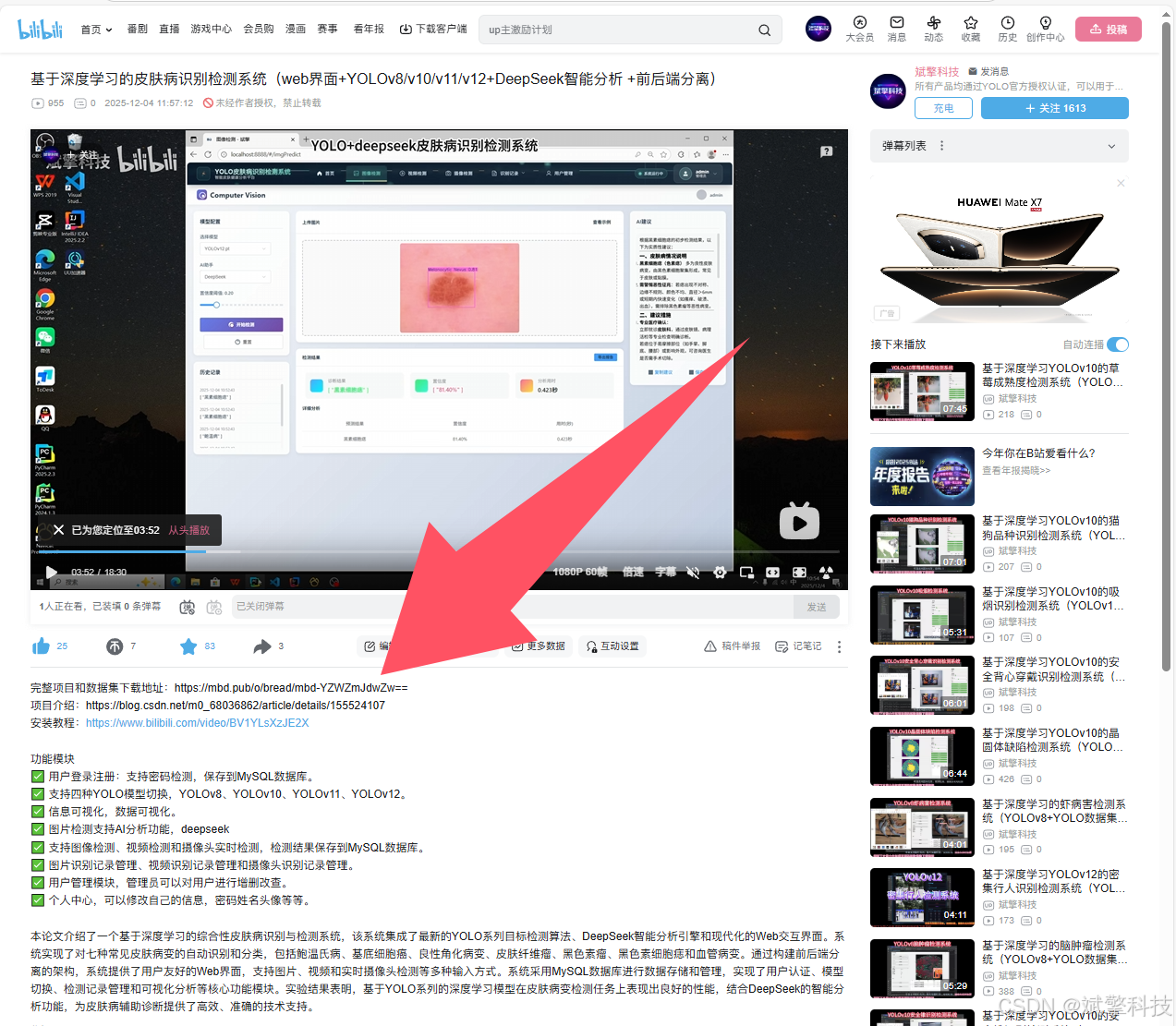Seek on the video progress bar
This screenshot has height=1026, width=1176.
(439, 552)
